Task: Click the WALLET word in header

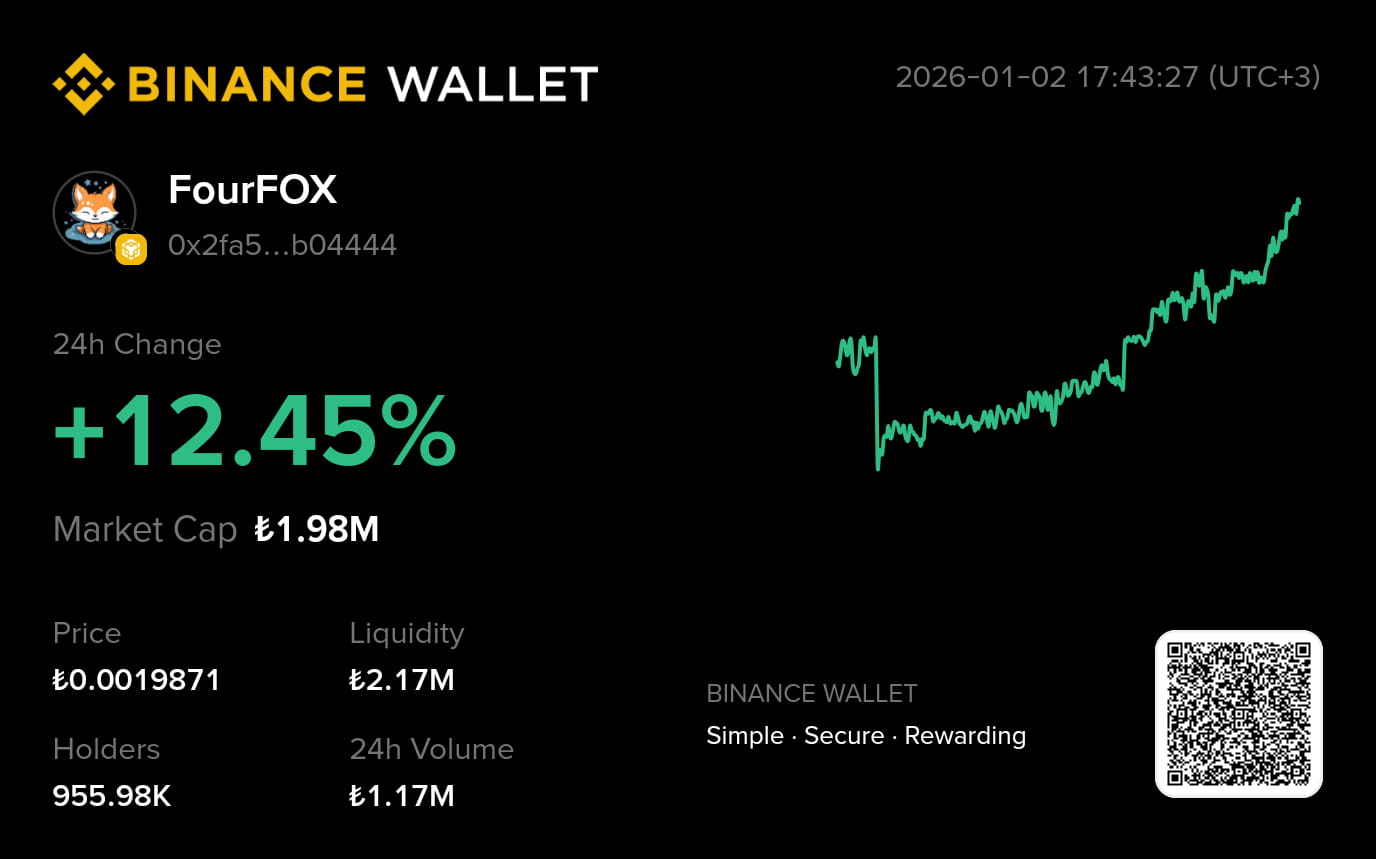Action: click(492, 84)
